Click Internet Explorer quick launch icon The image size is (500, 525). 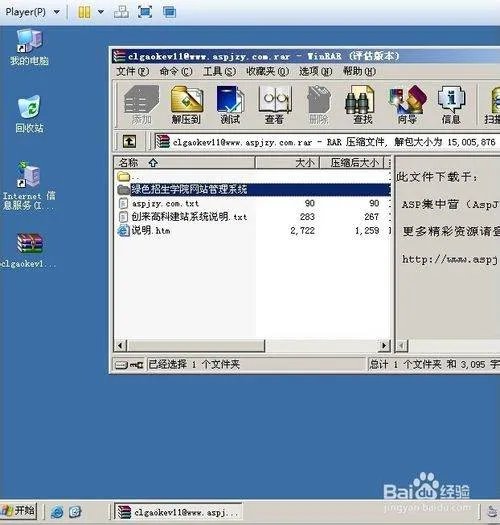pos(57,512)
